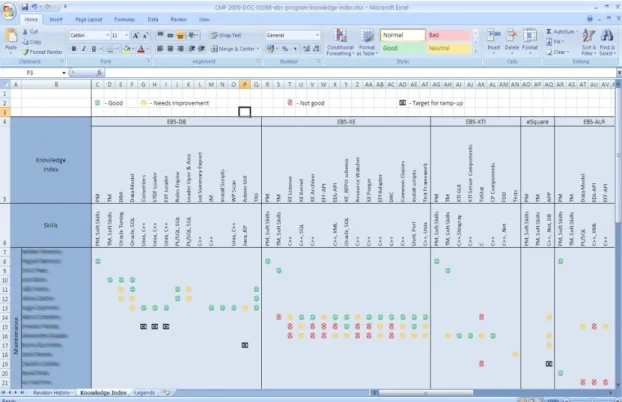Screen dimensions: 622x402
Task: Open Conditional Formatting in the ribbon
Action: point(340,42)
